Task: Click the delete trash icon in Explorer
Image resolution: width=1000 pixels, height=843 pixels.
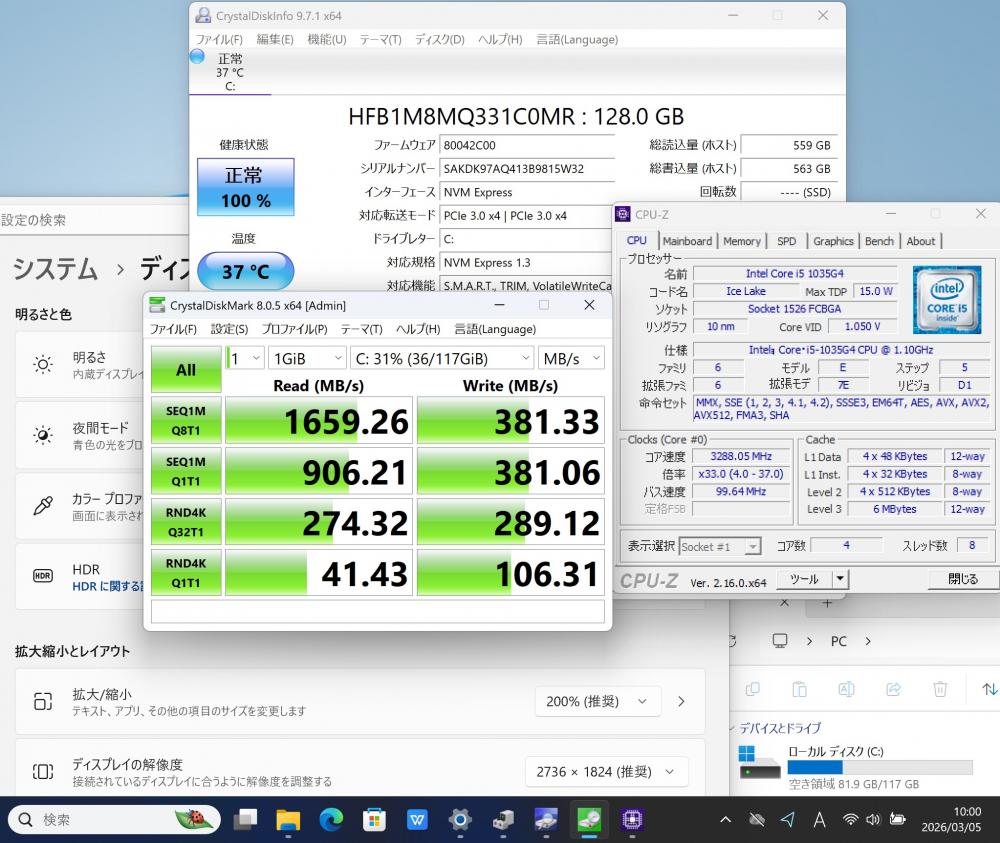Action: click(x=940, y=689)
